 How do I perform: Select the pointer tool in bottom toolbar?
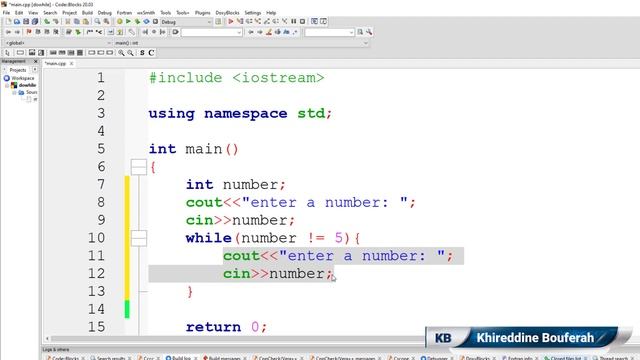(x=7, y=53)
